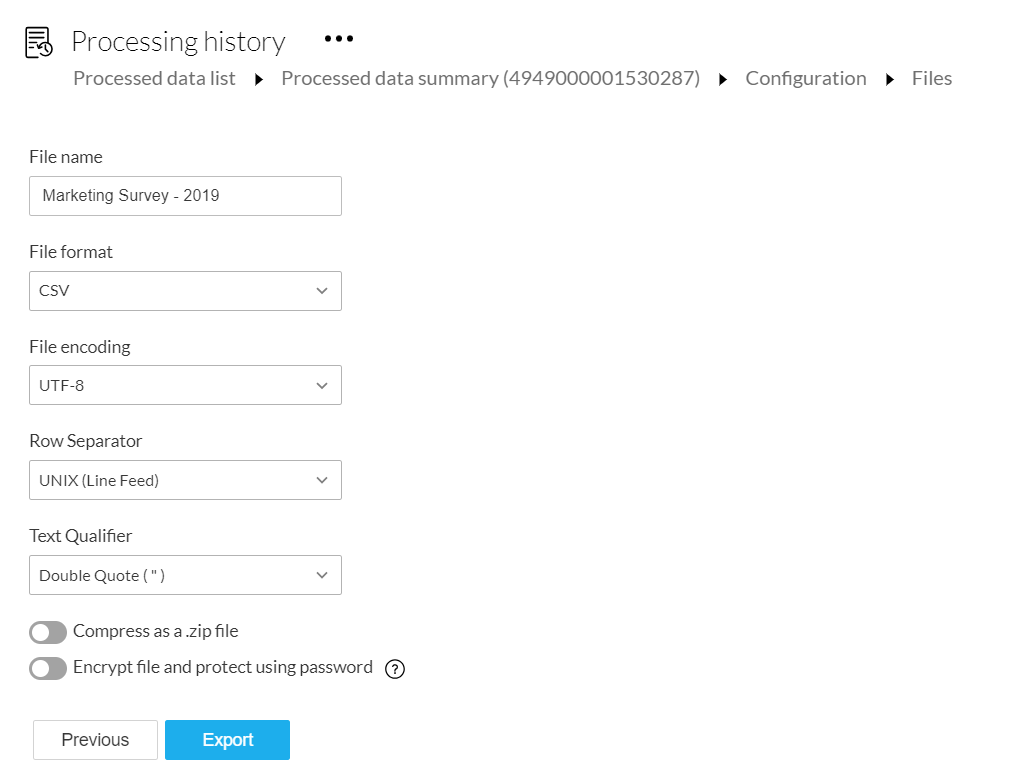Click the File name input field
This screenshot has width=1020, height=782.
click(x=185, y=196)
